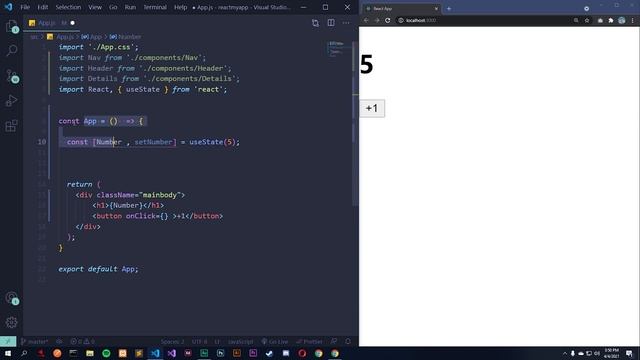The image size is (640, 360).
Task: Select the React App browser tab
Action: (402, 9)
